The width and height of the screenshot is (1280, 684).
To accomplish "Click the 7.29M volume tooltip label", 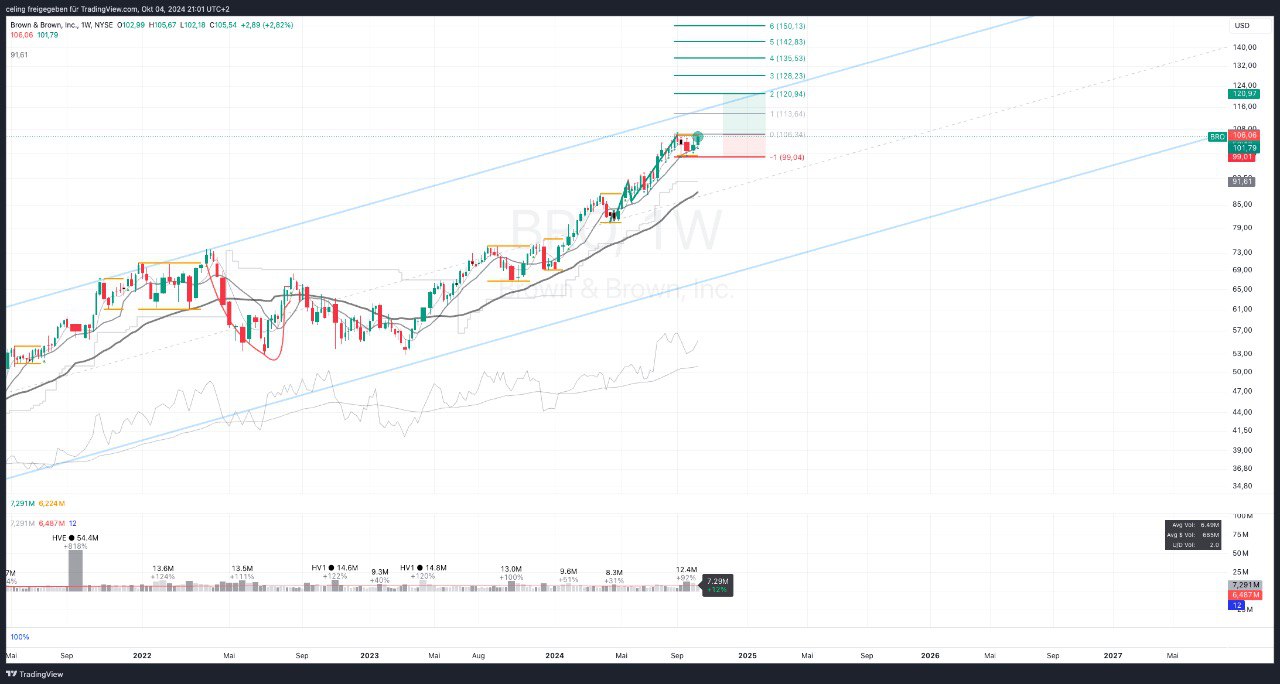I will 717,585.
